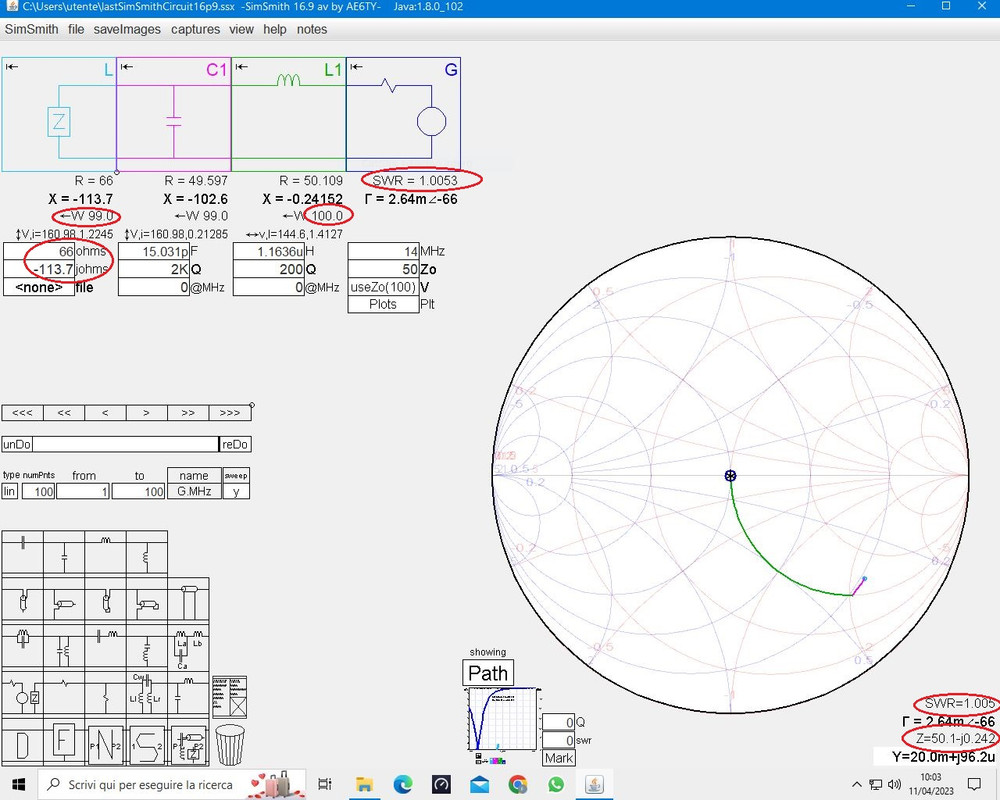
Task: Click the >> step button
Action: pyautogui.click(x=188, y=413)
